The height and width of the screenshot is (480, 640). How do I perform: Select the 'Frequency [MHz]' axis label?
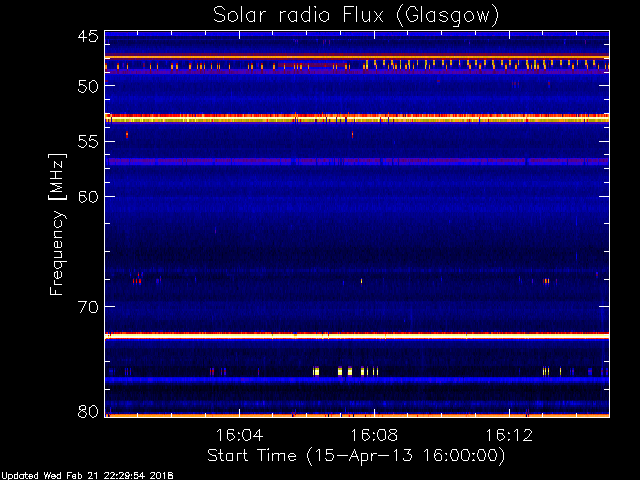(57, 224)
